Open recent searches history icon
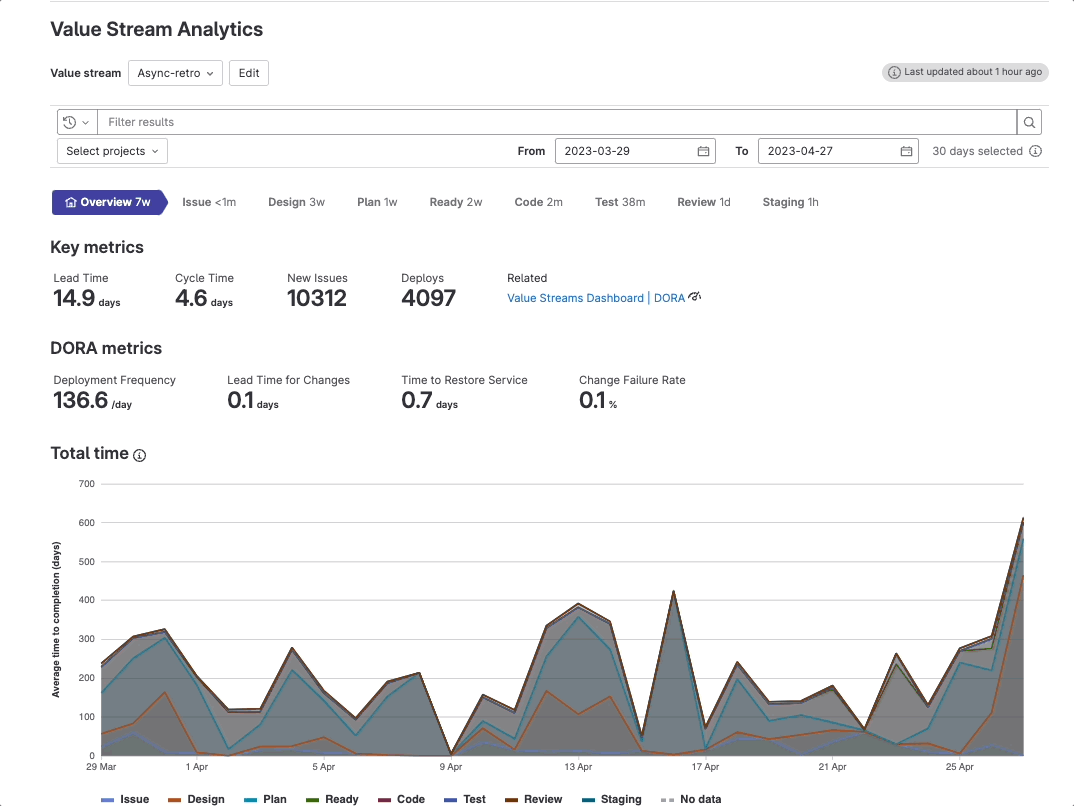 (x=68, y=121)
